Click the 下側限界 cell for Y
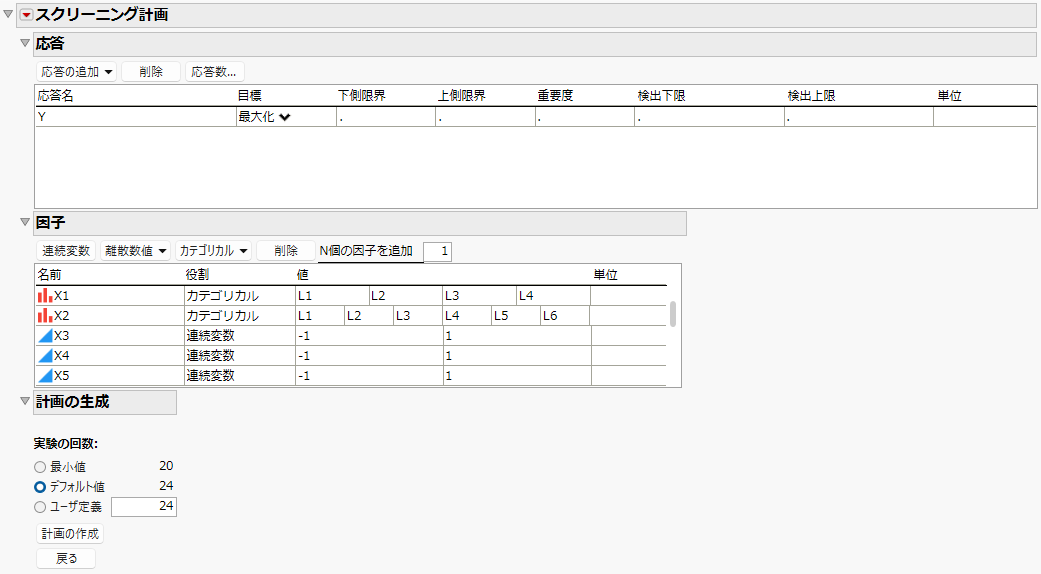 [386, 117]
